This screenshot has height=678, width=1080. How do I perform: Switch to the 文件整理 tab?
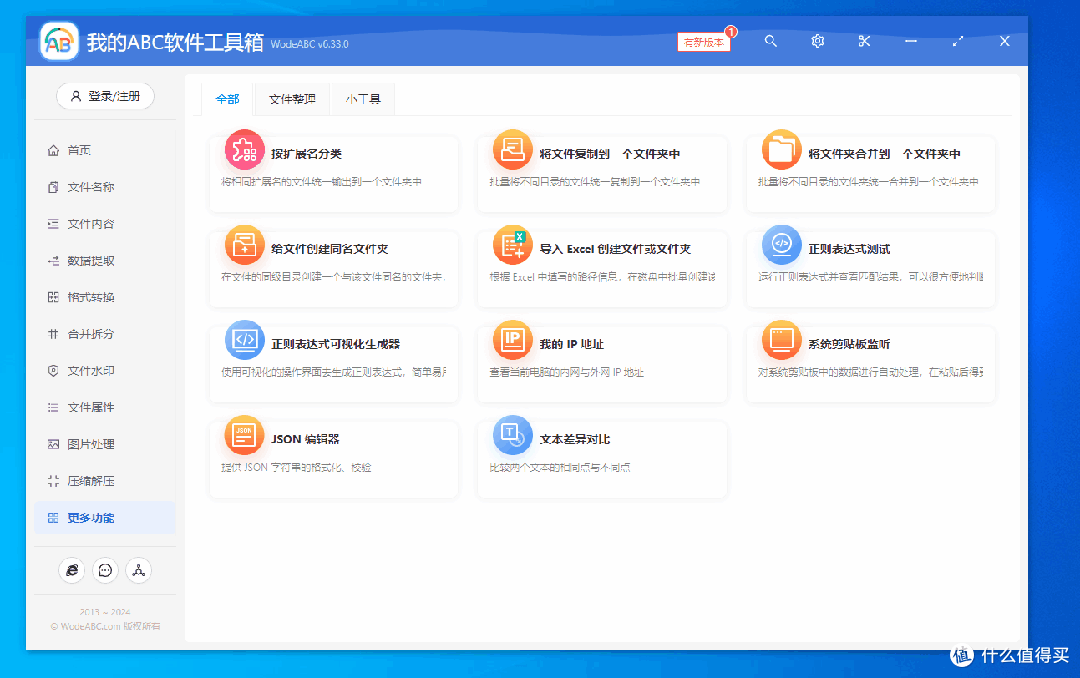coord(292,99)
